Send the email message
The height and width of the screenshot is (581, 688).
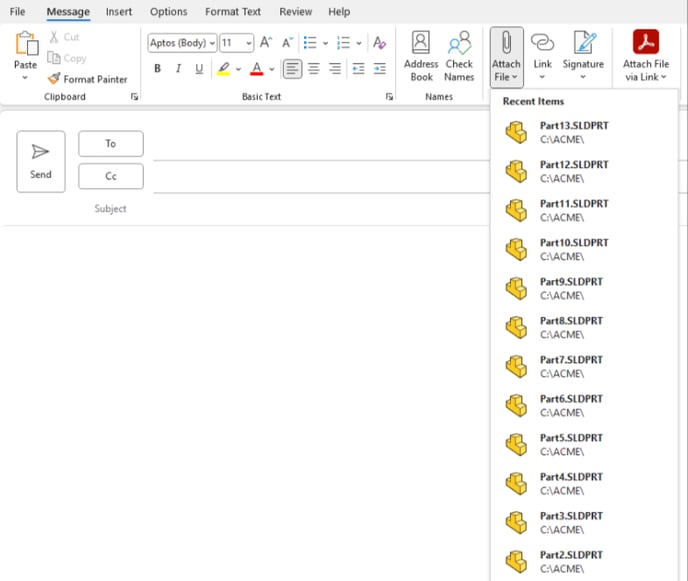coord(41,161)
